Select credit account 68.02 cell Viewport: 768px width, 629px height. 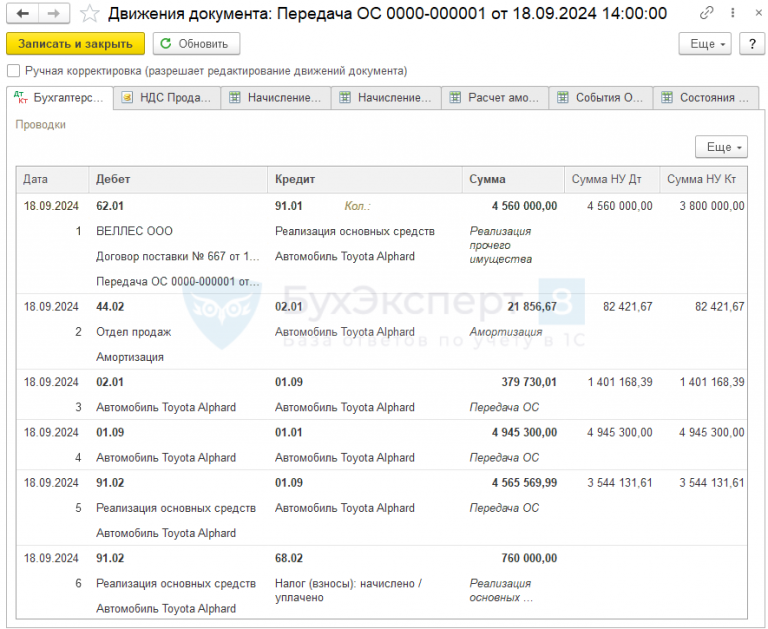point(288,559)
